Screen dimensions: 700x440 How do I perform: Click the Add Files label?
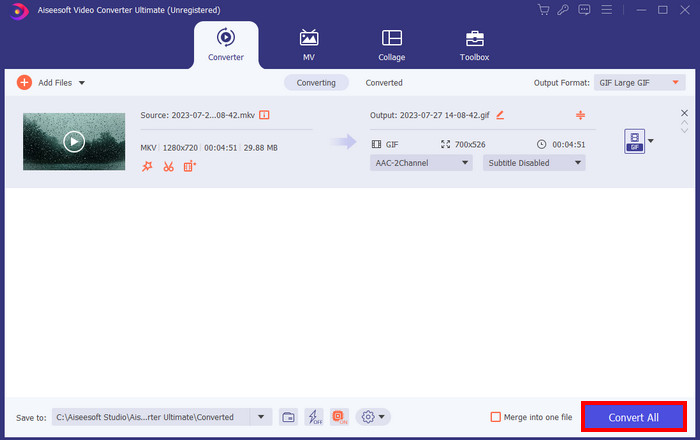55,83
